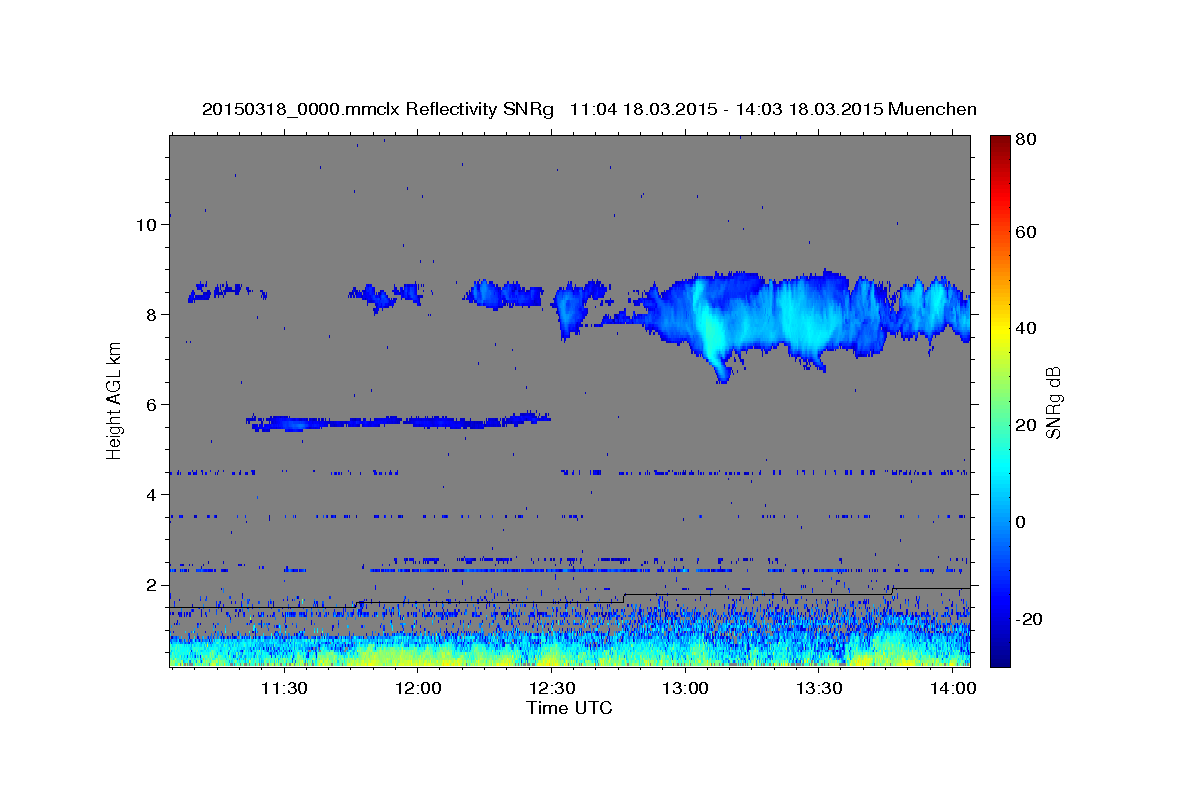
Task: Click the Time UTC axis title
Action: pyautogui.click(x=569, y=708)
